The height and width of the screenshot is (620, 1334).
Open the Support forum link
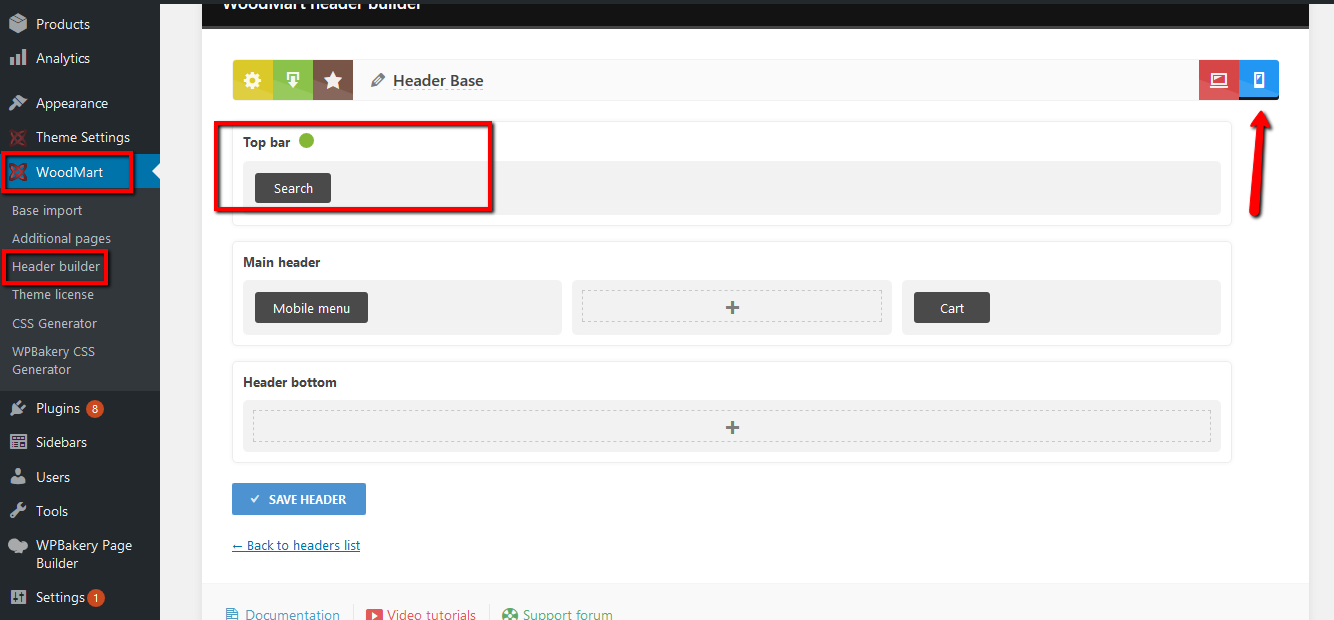[x=567, y=614]
